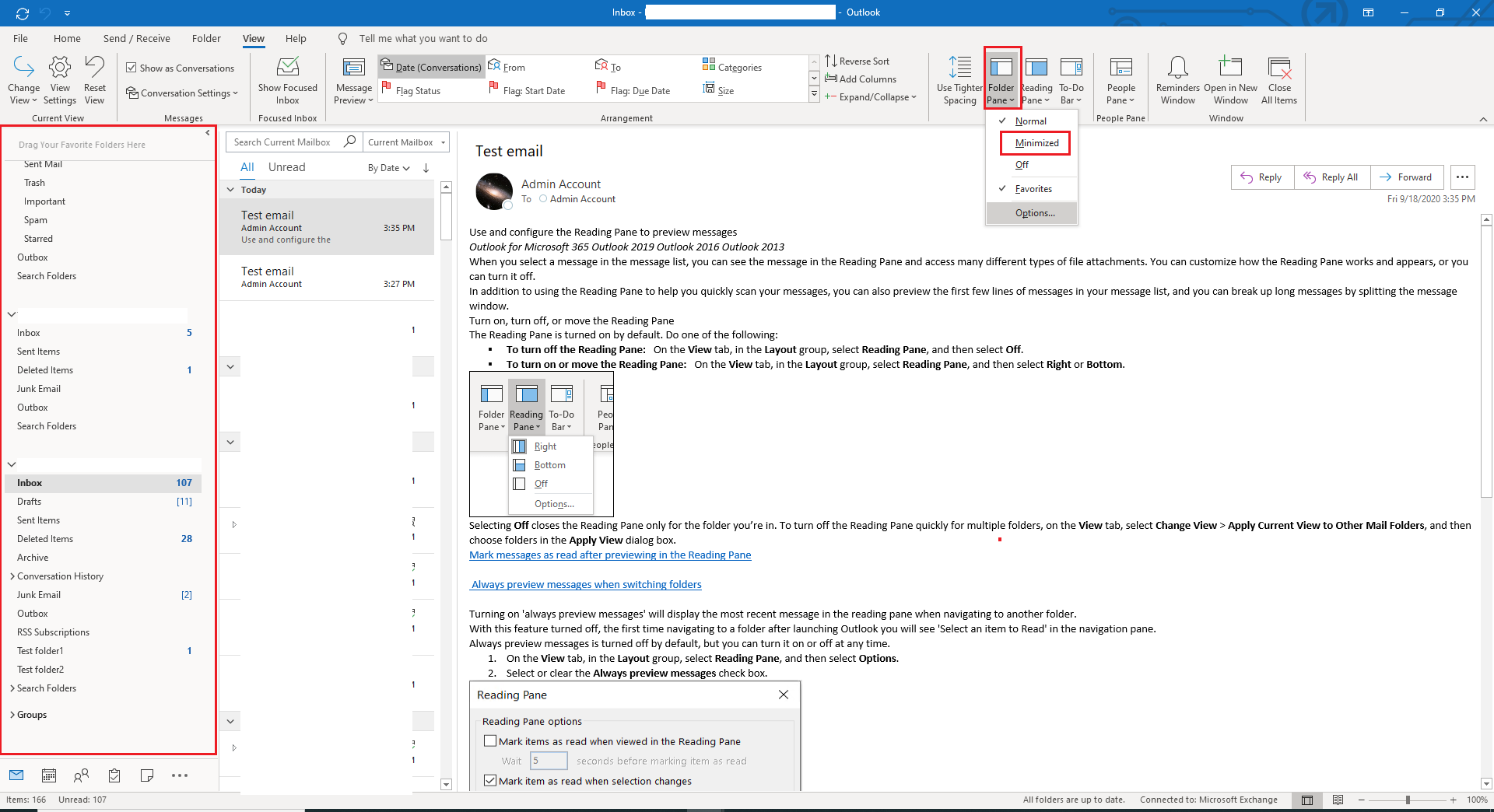Viewport: 1494px width, 812px height.
Task: Switch to Mail view in navigation bar
Action: [x=16, y=775]
